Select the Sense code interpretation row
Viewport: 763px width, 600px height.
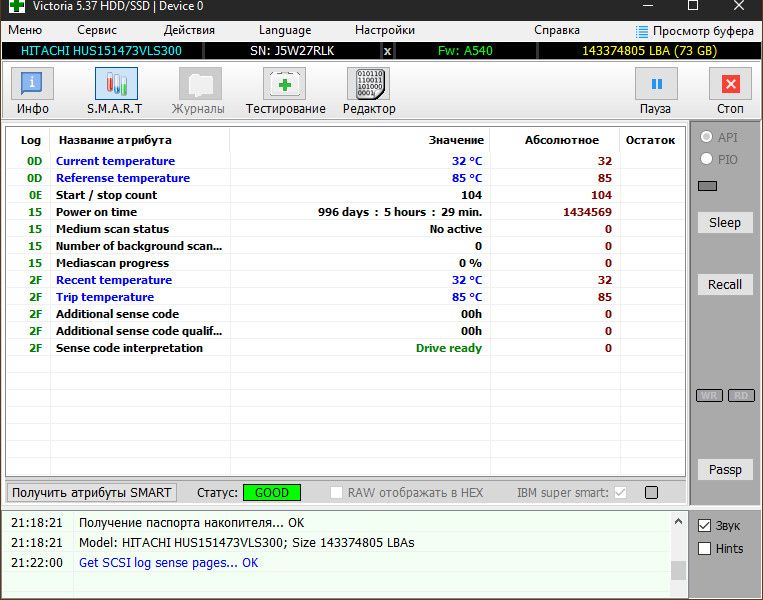(x=345, y=348)
